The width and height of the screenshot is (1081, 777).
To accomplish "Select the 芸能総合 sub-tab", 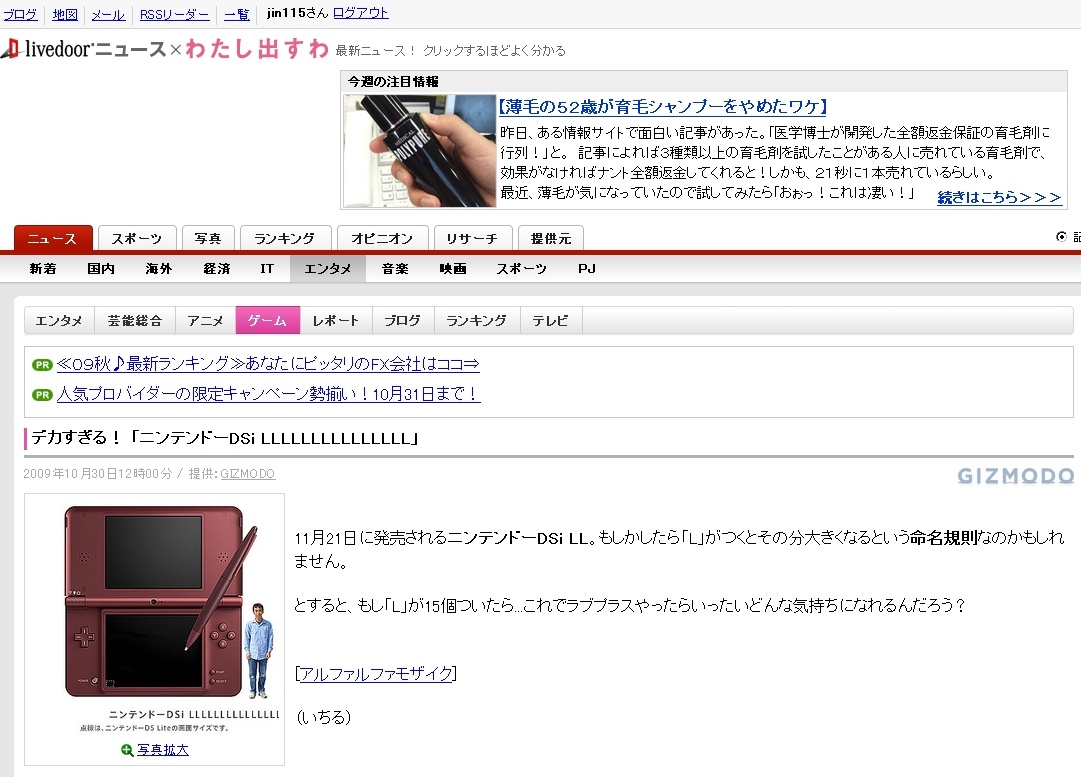I will [x=135, y=321].
